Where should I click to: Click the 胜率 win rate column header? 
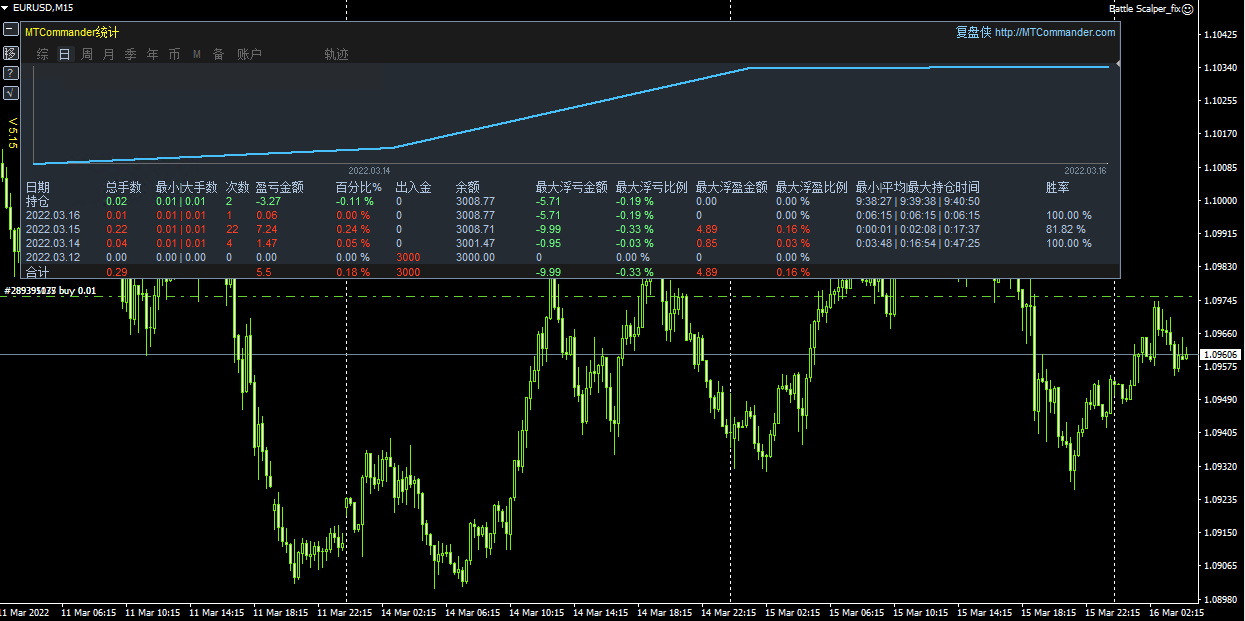point(1057,187)
